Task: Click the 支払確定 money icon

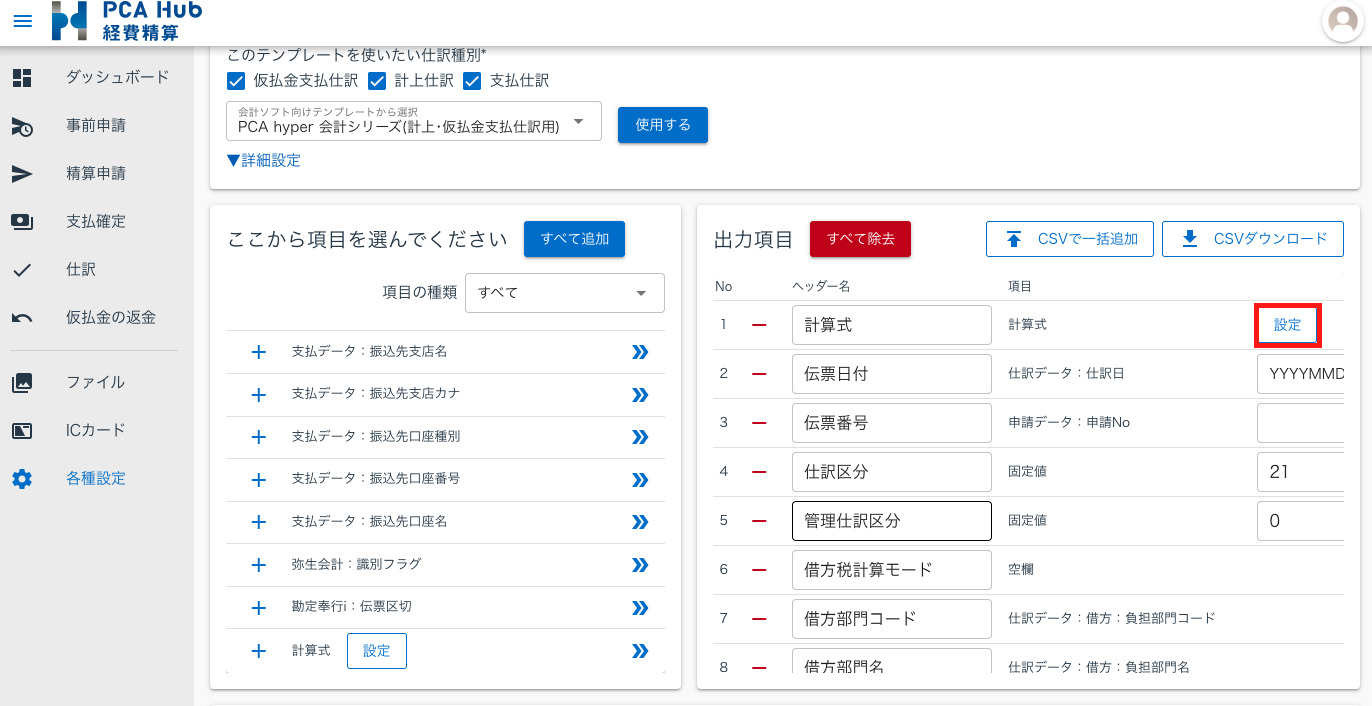Action: coord(22,222)
